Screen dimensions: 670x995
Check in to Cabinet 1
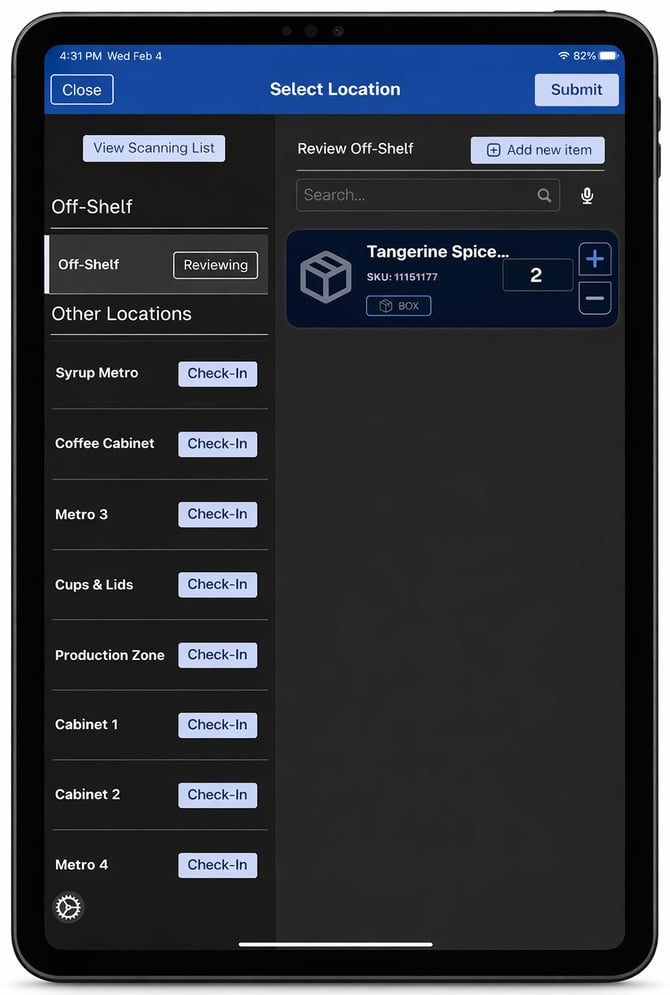click(218, 725)
